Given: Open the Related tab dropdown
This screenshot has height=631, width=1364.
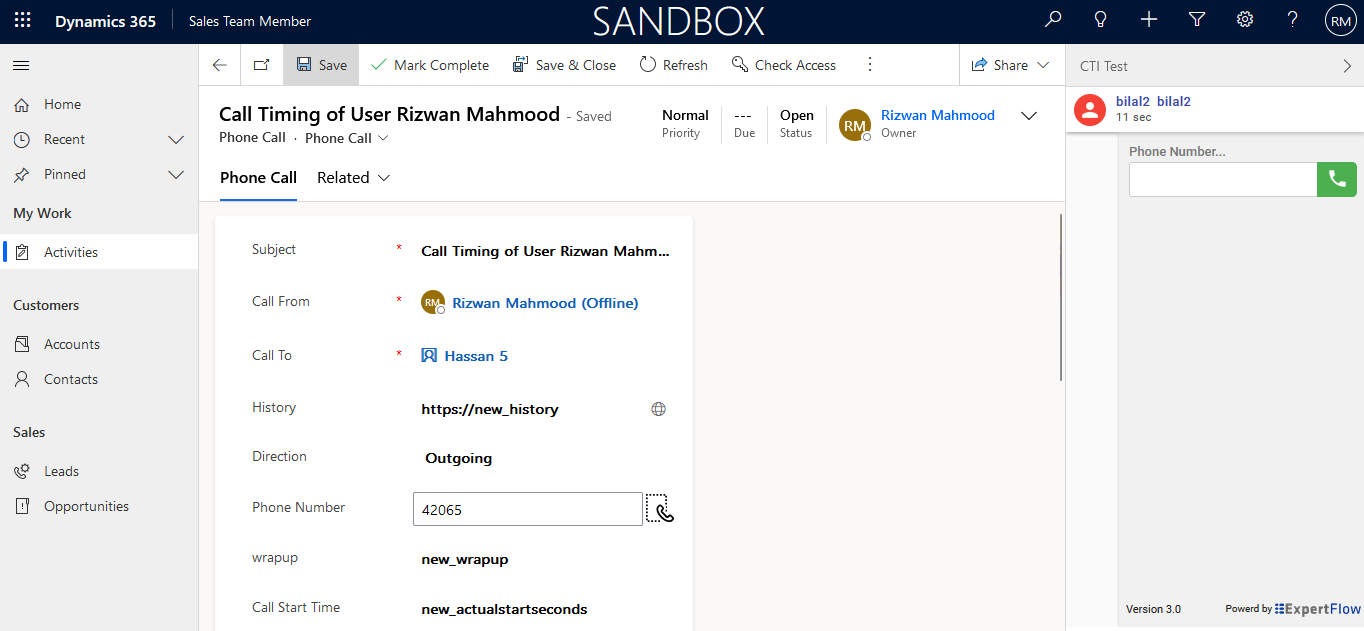Looking at the screenshot, I should point(353,178).
